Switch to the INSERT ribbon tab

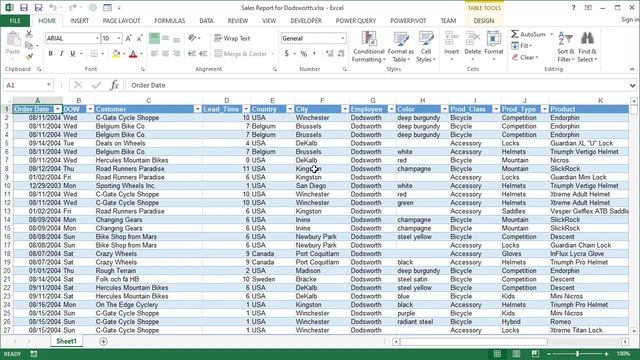point(79,20)
